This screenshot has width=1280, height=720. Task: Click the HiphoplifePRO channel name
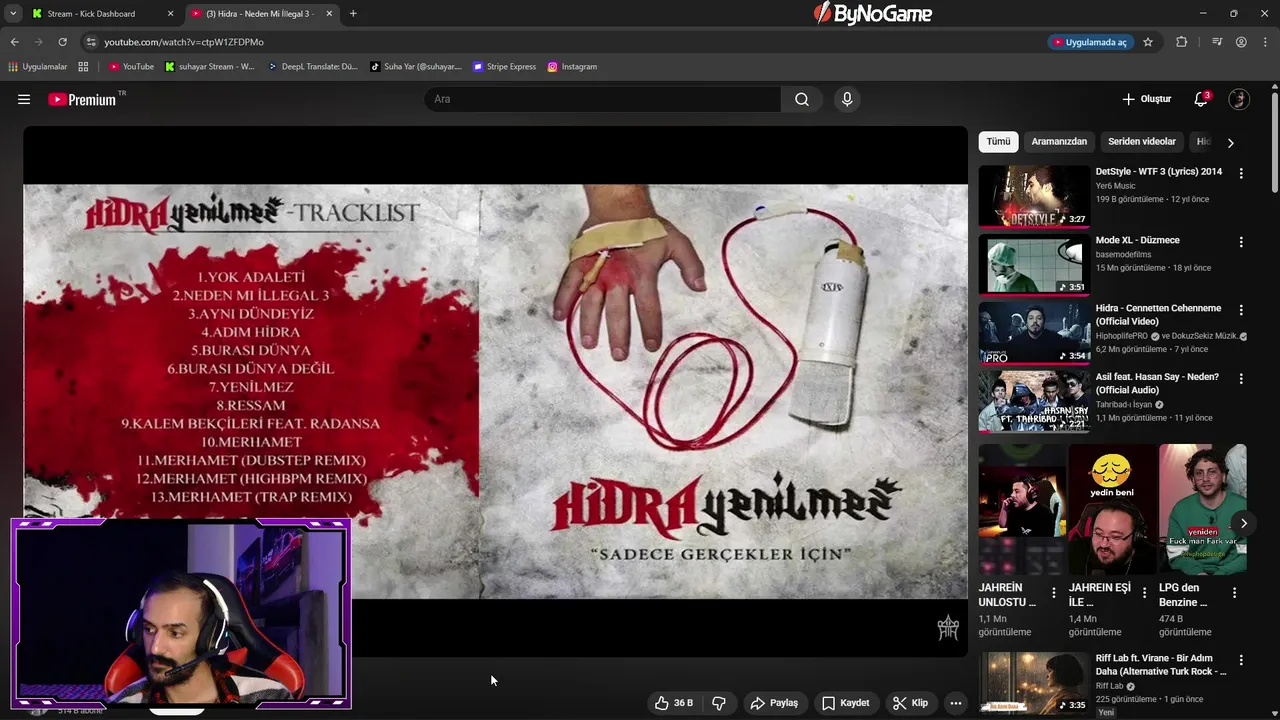[x=1122, y=336]
